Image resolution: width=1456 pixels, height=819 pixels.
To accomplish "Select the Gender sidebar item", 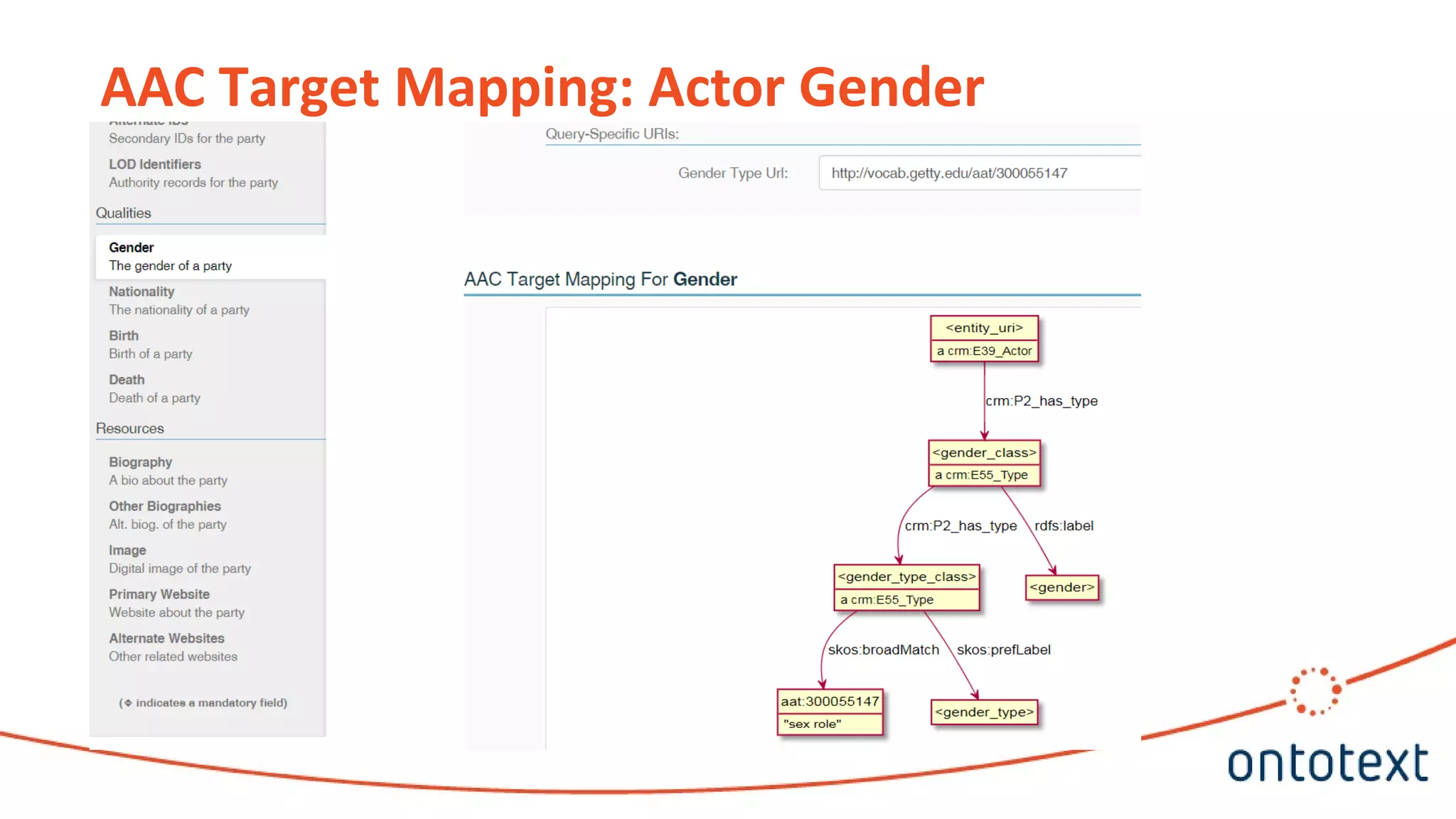I will [169, 257].
